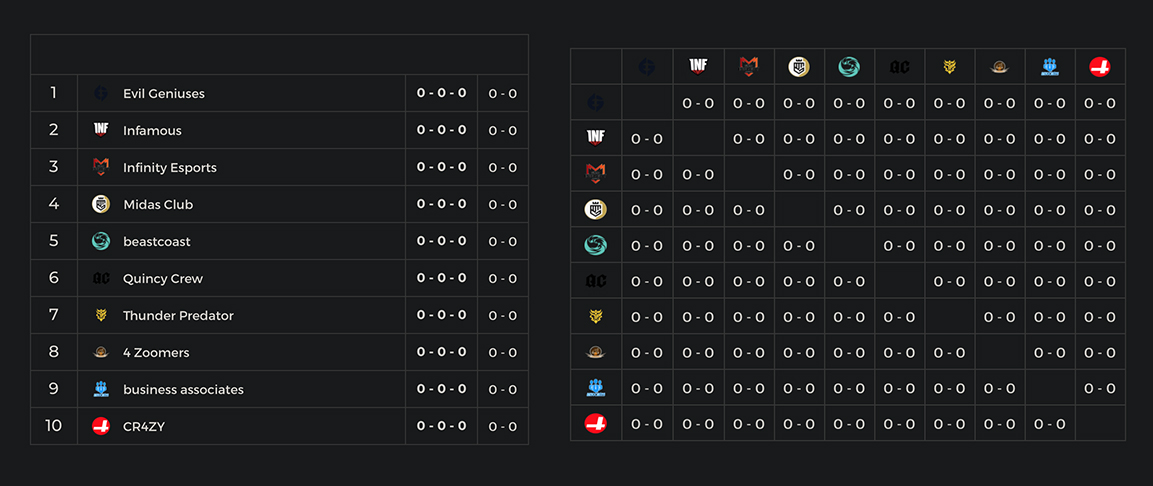Select Infinity Esports logo in grid's left column
This screenshot has height=486, width=1153.
(596, 175)
